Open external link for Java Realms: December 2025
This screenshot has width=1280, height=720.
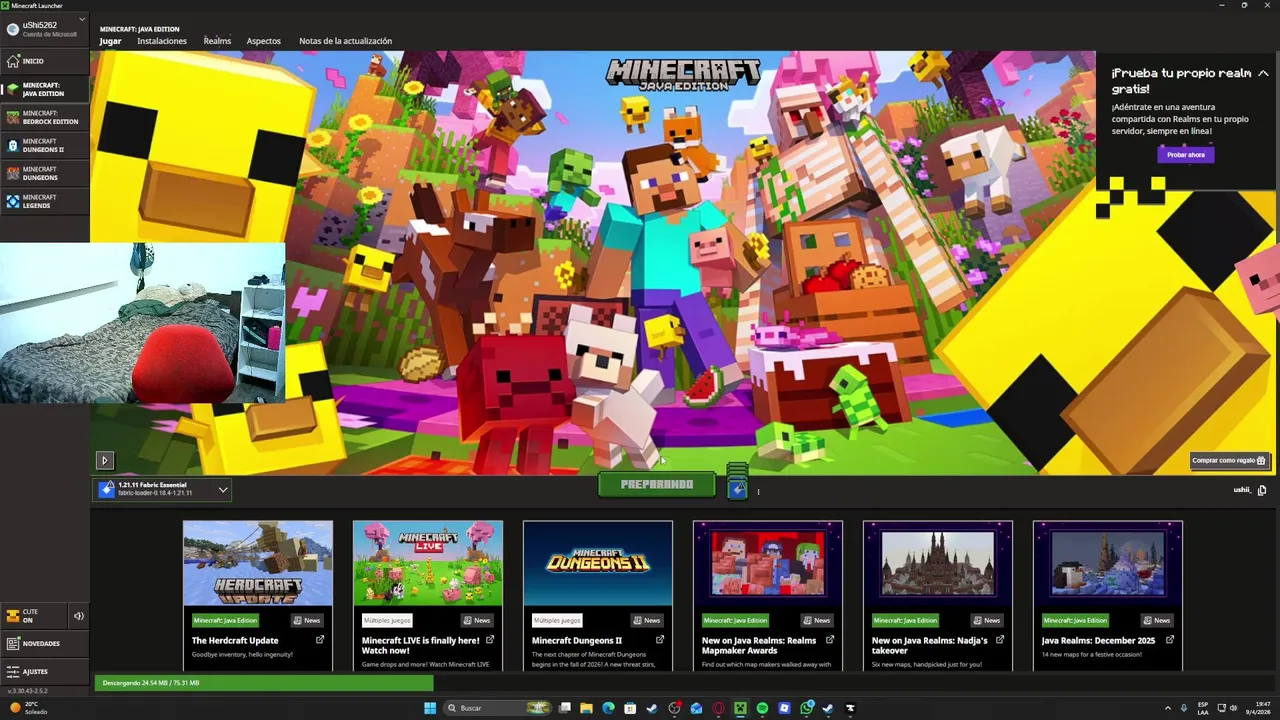click(x=1170, y=640)
